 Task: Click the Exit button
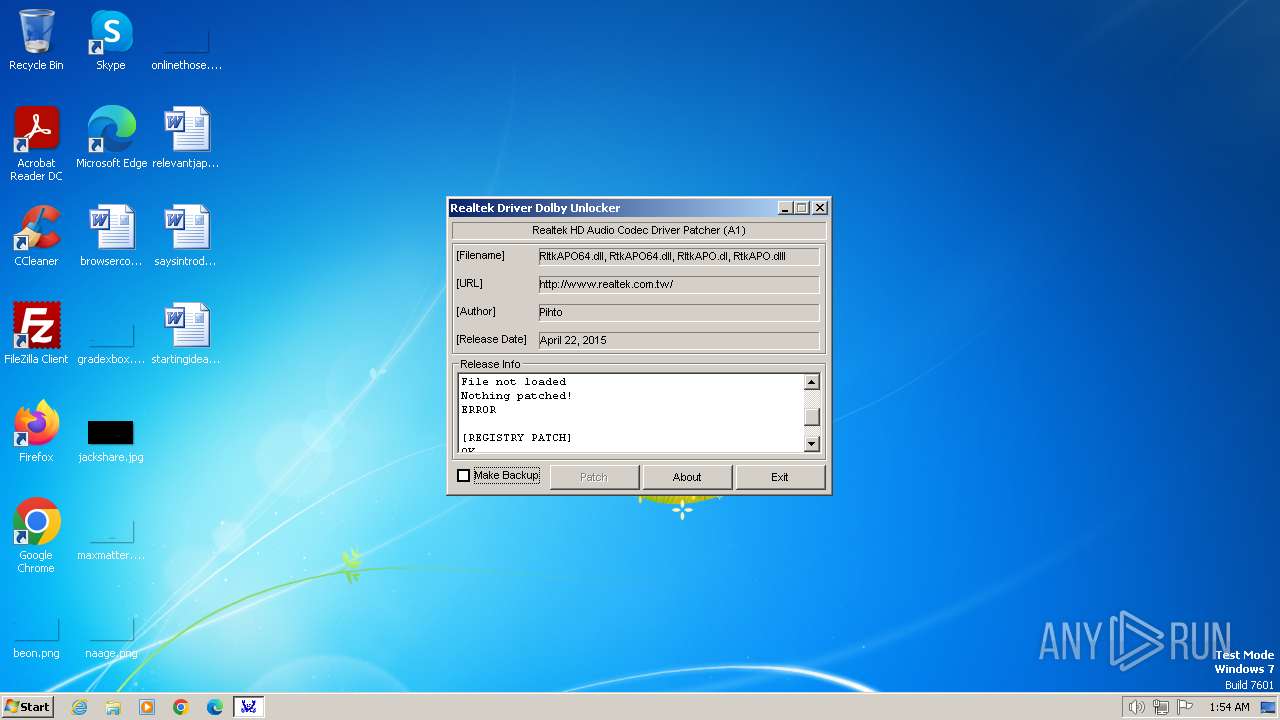pyautogui.click(x=780, y=477)
